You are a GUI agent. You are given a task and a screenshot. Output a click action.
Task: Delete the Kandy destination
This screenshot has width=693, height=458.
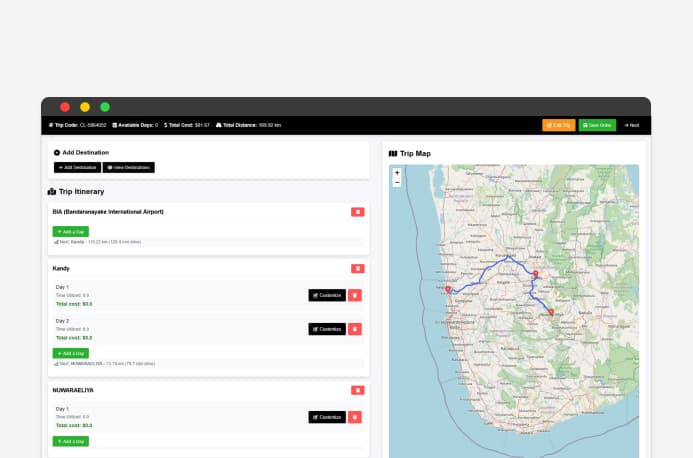pyautogui.click(x=357, y=268)
